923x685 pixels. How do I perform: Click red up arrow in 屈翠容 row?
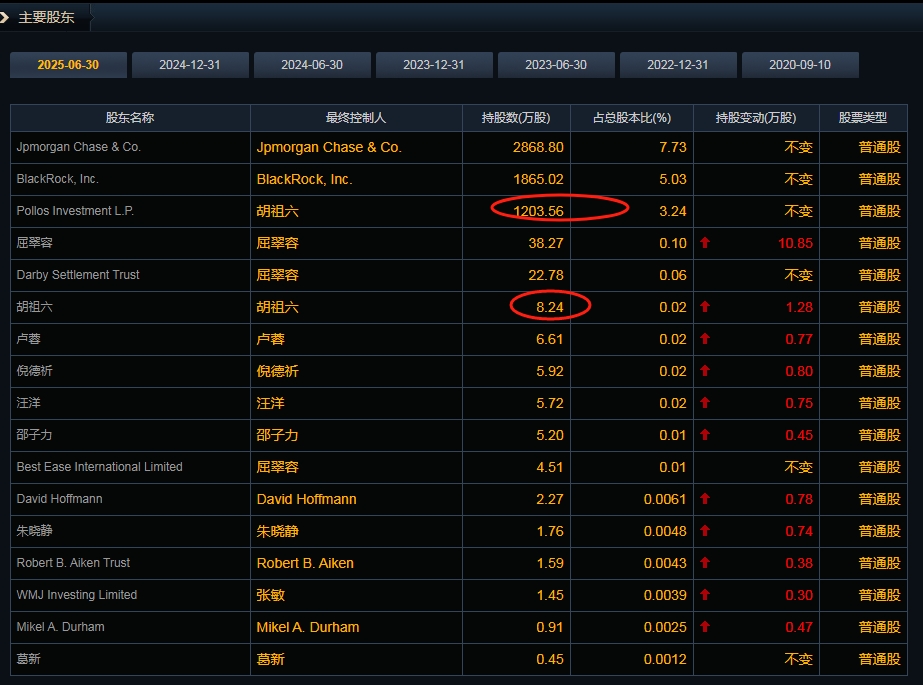click(x=705, y=243)
